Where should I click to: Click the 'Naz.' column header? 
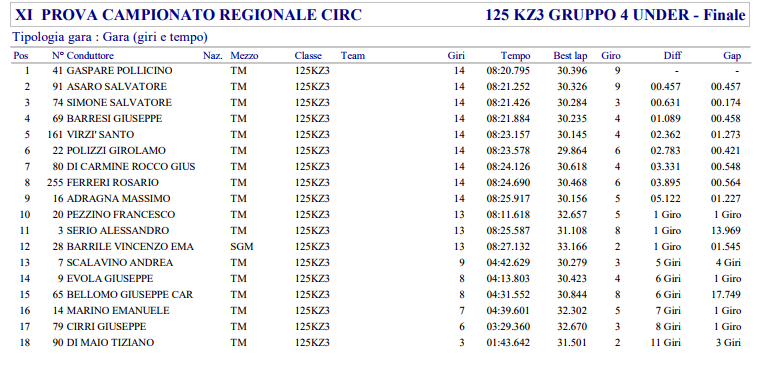tap(213, 56)
